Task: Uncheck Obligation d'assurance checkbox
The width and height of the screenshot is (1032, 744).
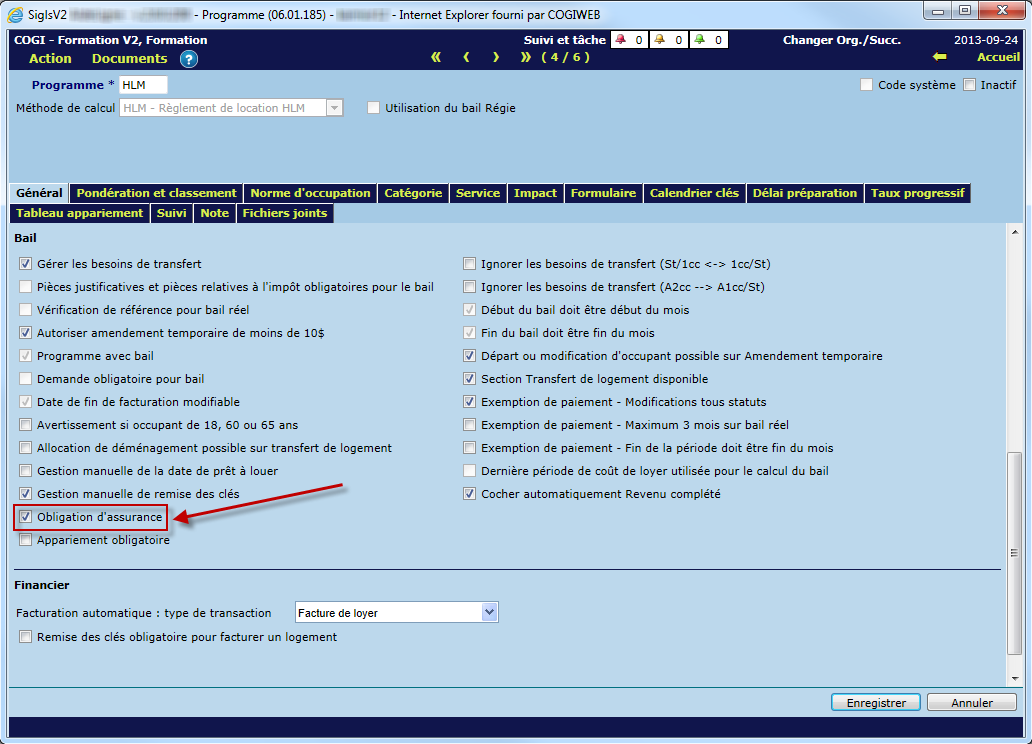Action: click(x=26, y=517)
